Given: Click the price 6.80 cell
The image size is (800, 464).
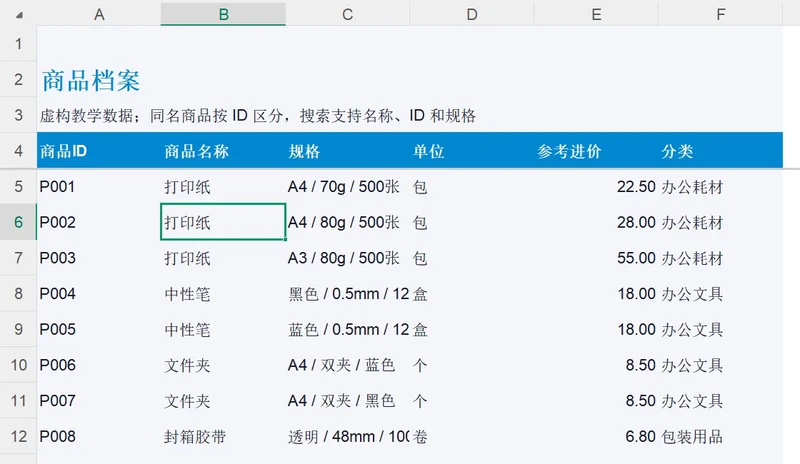Looking at the screenshot, I should click(596, 436).
